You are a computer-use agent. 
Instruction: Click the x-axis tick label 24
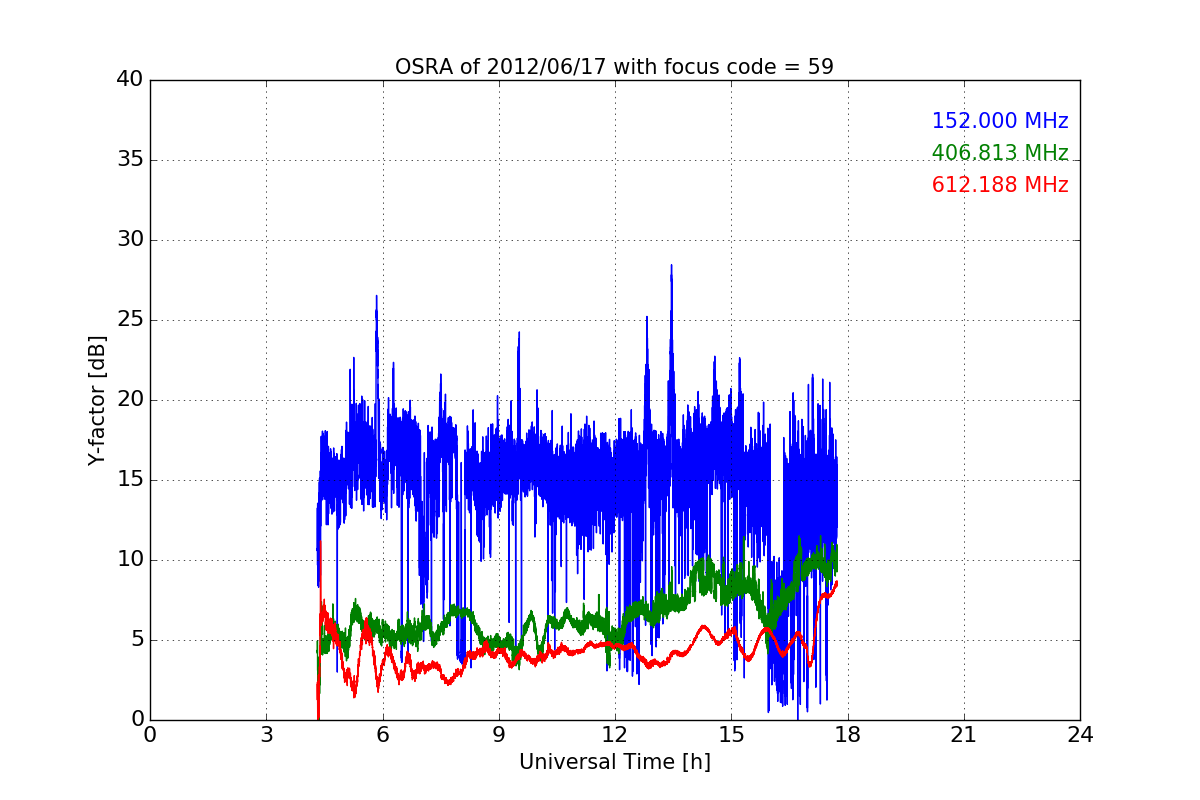pyautogui.click(x=1080, y=735)
